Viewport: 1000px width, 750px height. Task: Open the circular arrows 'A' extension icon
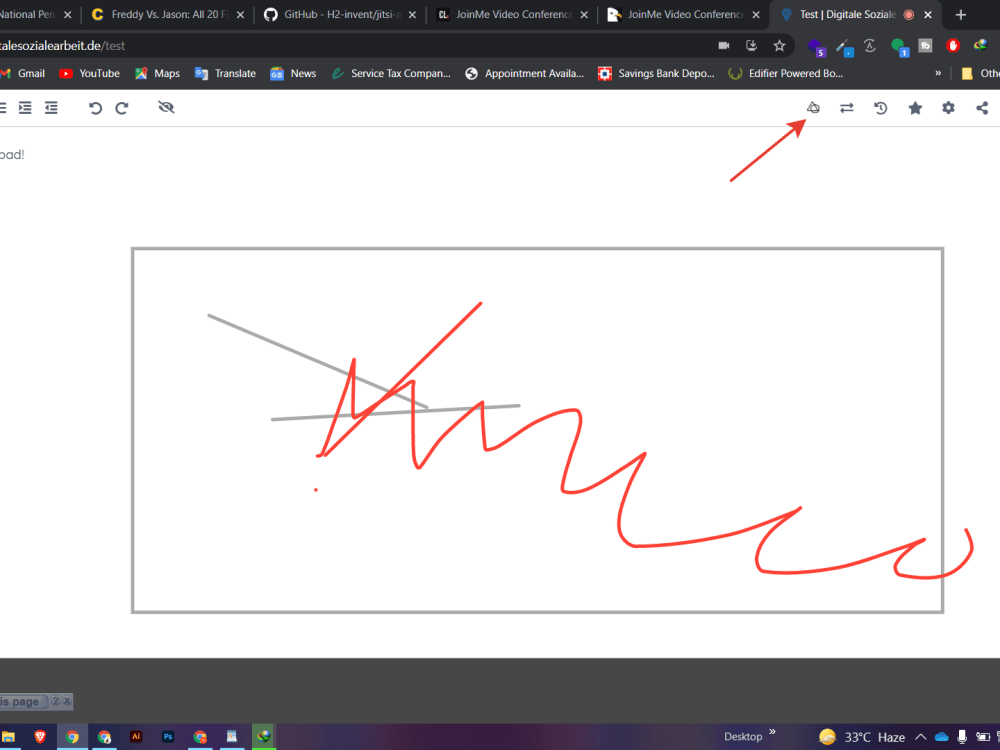(870, 45)
